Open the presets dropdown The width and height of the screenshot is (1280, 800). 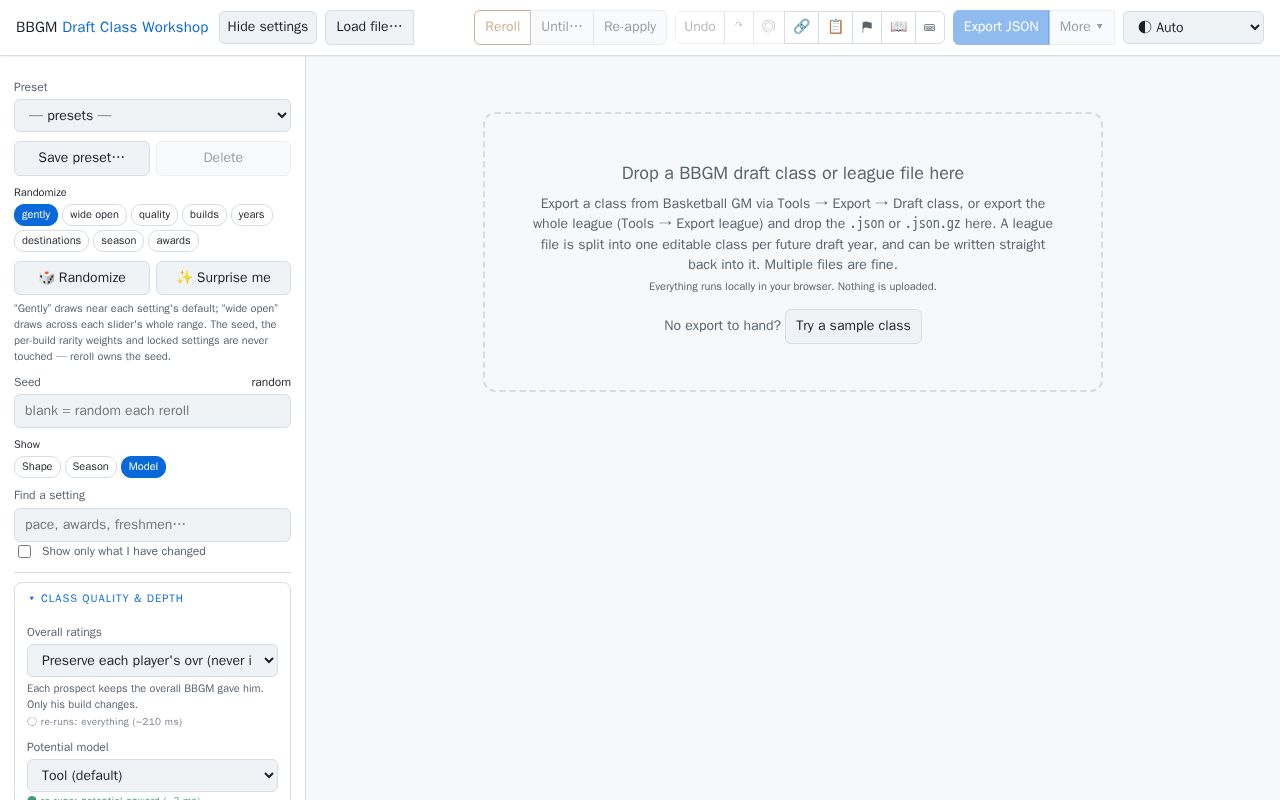(x=152, y=115)
